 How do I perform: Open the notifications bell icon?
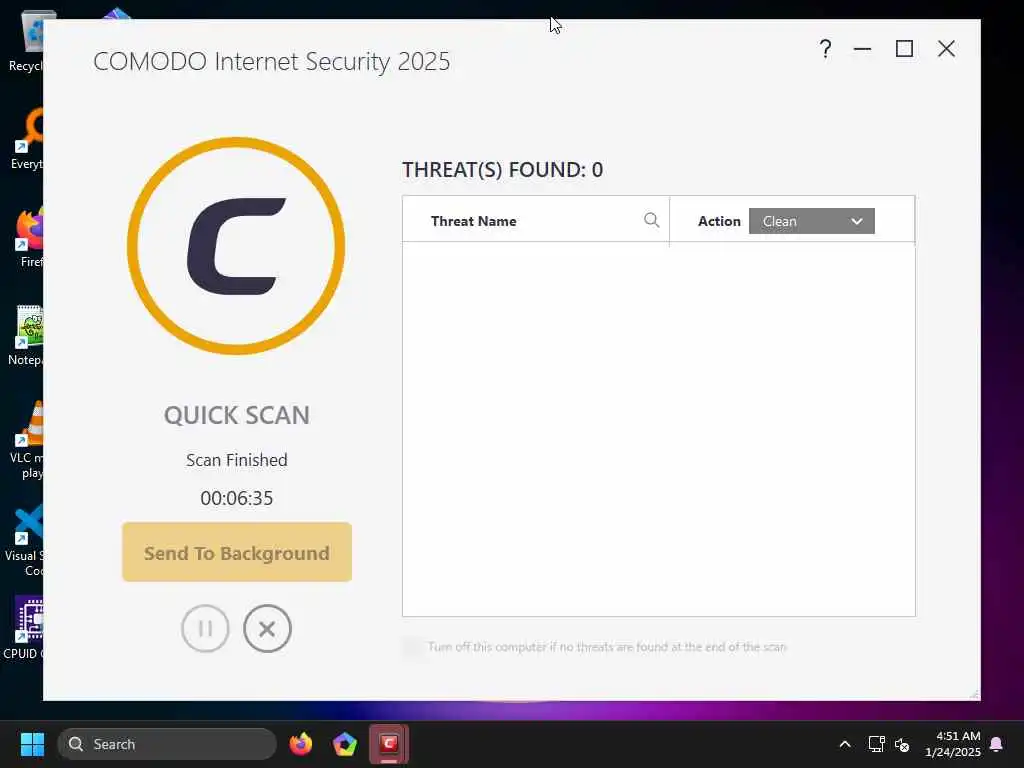pyautogui.click(x=996, y=744)
